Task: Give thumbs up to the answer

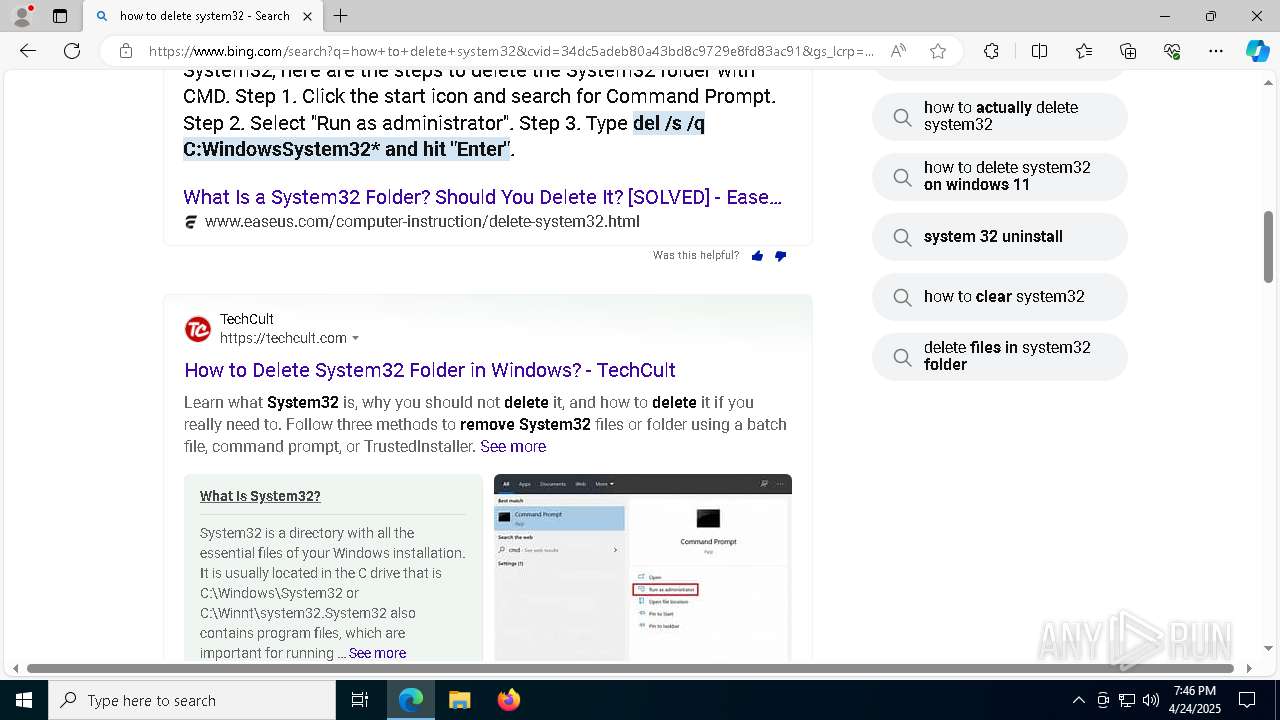Action: coord(757,256)
